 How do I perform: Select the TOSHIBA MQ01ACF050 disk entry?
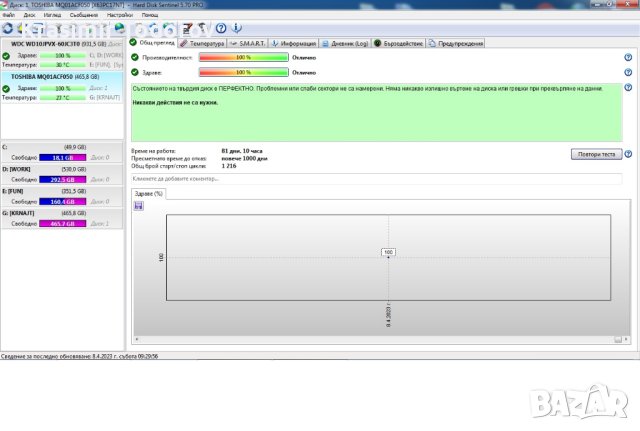[x=55, y=76]
